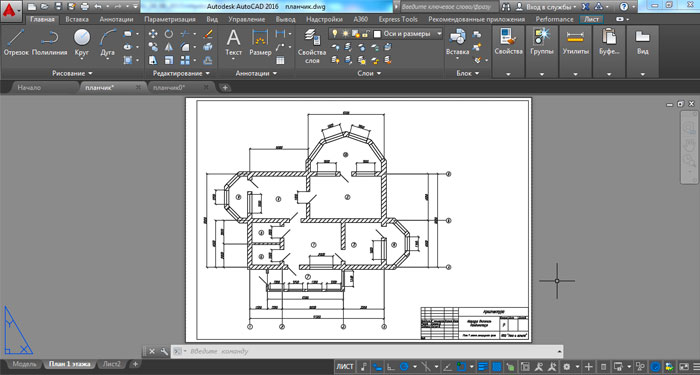
Task: Click the Offset tool icon
Action: click(208, 60)
